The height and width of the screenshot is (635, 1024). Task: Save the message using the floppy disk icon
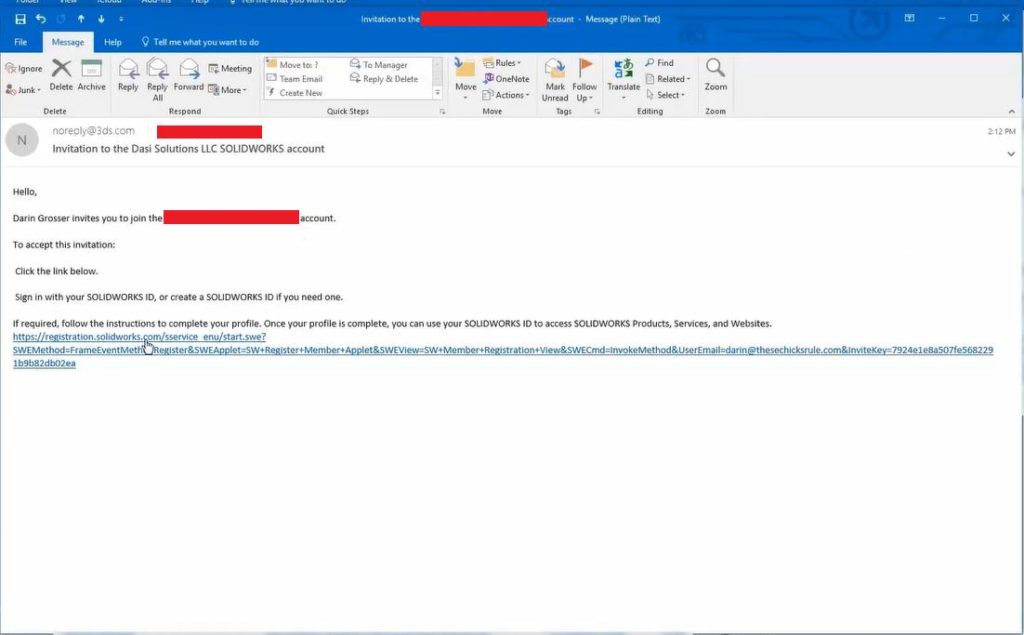point(20,19)
